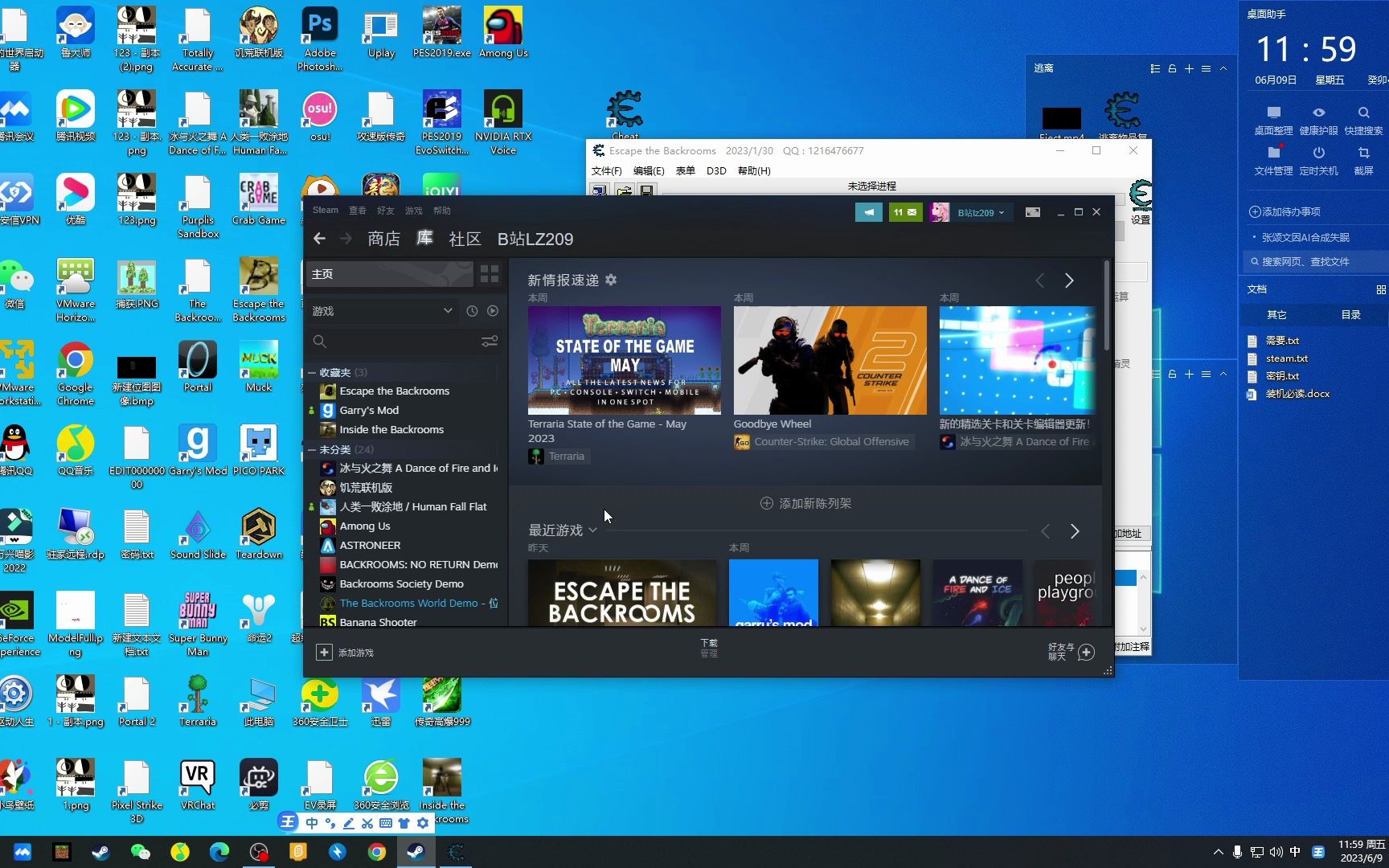Screen dimensions: 1389x868
Task: Click Cheat Engine scrollbar down arrow
Action: click(1143, 628)
